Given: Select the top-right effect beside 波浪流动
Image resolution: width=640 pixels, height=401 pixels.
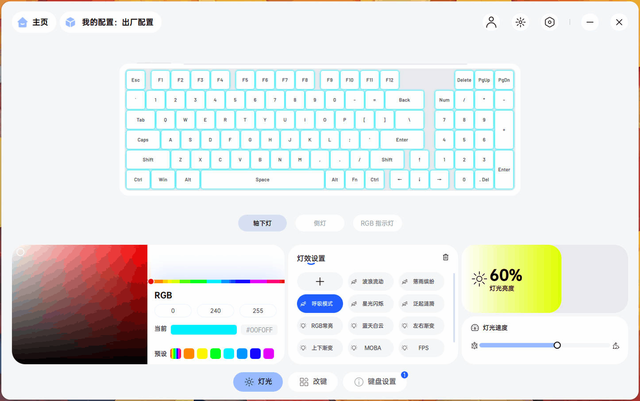Looking at the screenshot, I should 421,281.
